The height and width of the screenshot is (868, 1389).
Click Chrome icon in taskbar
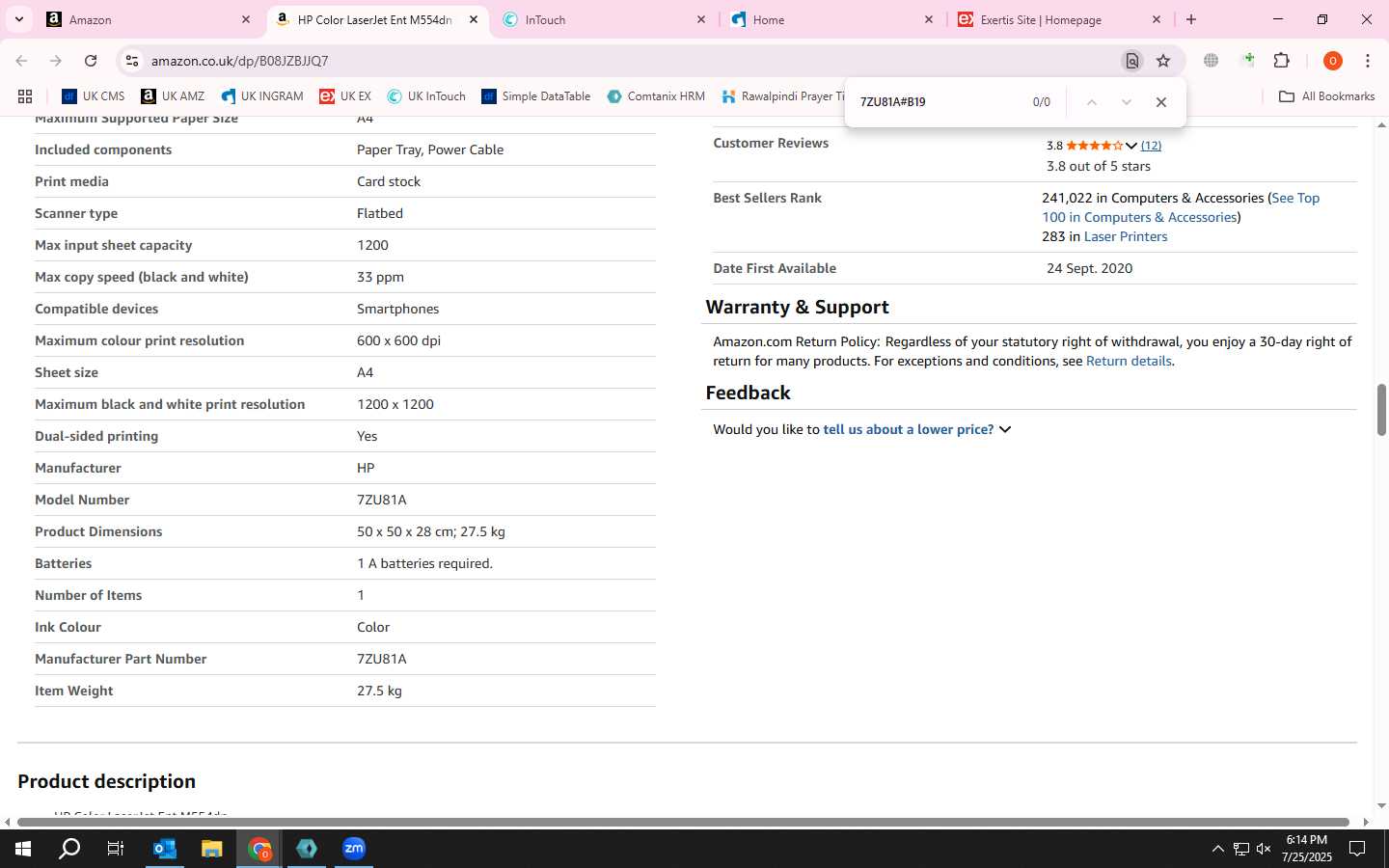pyautogui.click(x=259, y=849)
